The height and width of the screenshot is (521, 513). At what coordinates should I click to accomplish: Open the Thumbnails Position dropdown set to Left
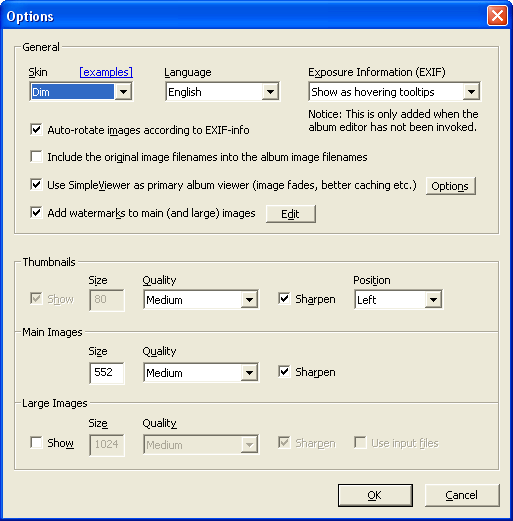click(x=399, y=299)
